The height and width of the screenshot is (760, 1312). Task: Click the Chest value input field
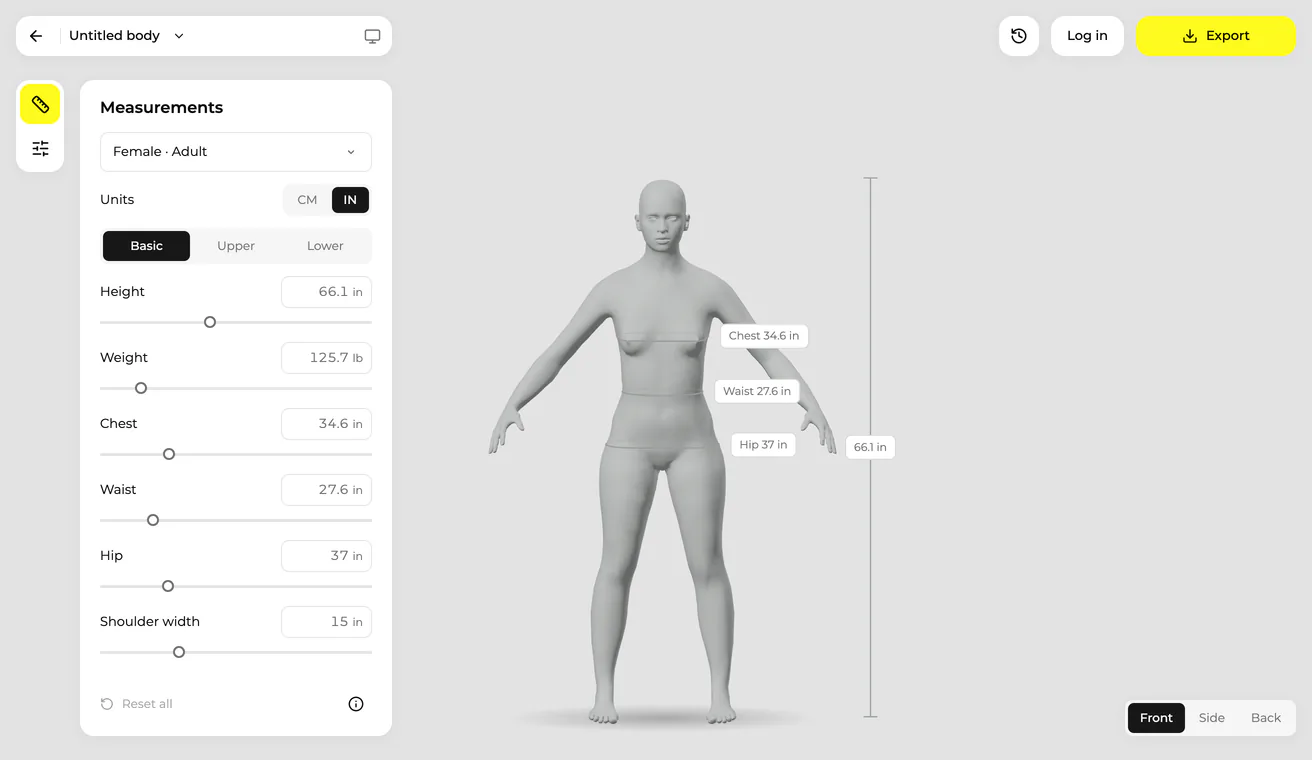(326, 424)
